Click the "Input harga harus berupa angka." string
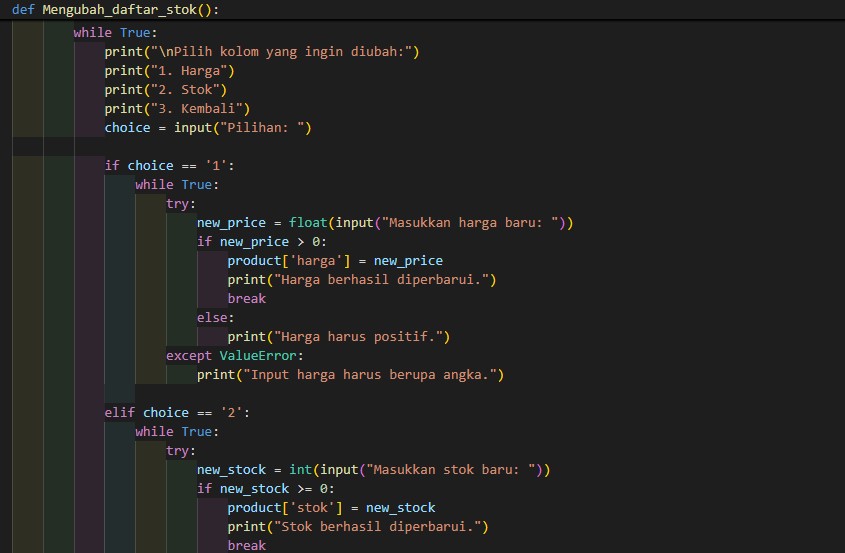This screenshot has width=845, height=553. pyautogui.click(x=377, y=375)
